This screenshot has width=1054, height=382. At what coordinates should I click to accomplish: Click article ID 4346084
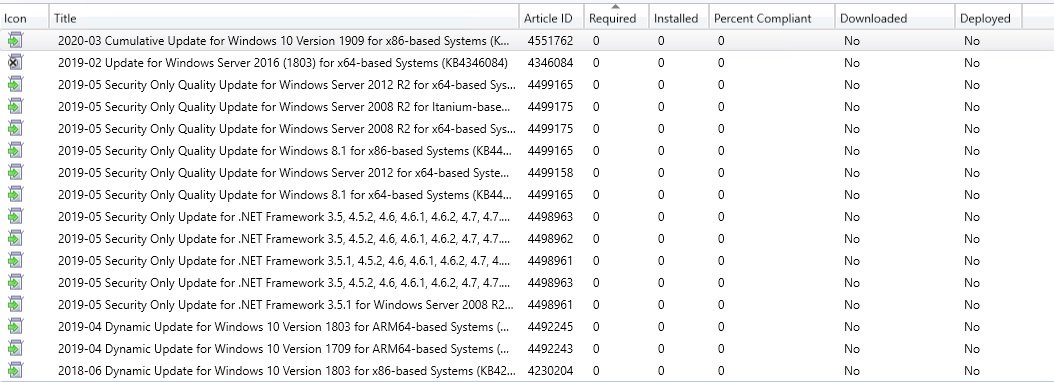(551, 63)
